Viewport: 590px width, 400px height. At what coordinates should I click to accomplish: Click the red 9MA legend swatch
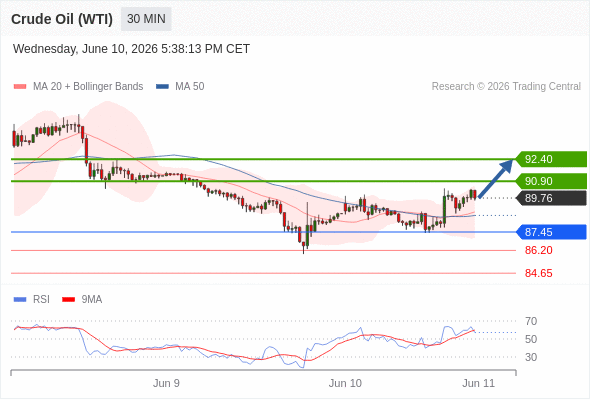[68, 300]
